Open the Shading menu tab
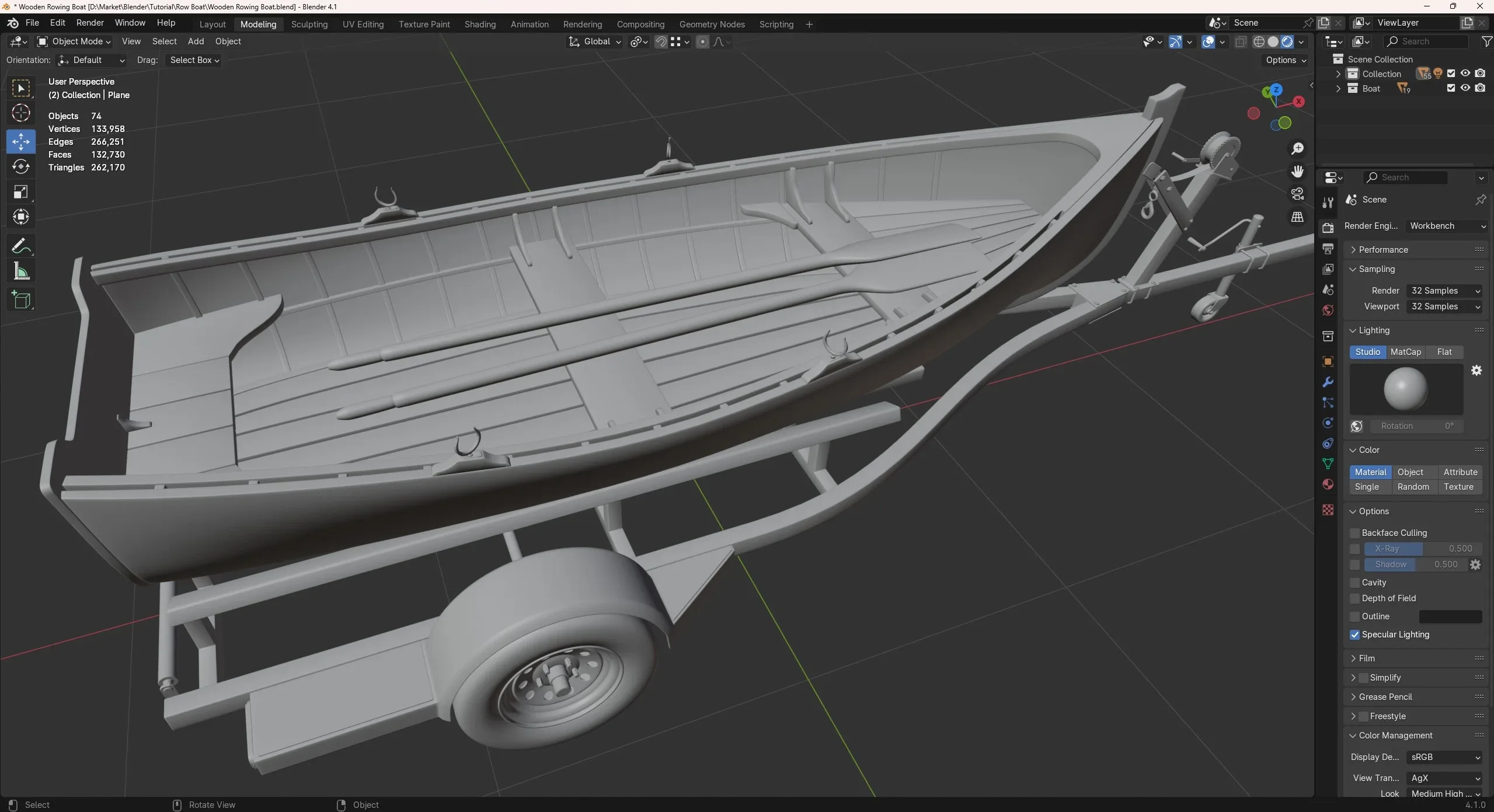This screenshot has height=812, width=1494. (480, 23)
